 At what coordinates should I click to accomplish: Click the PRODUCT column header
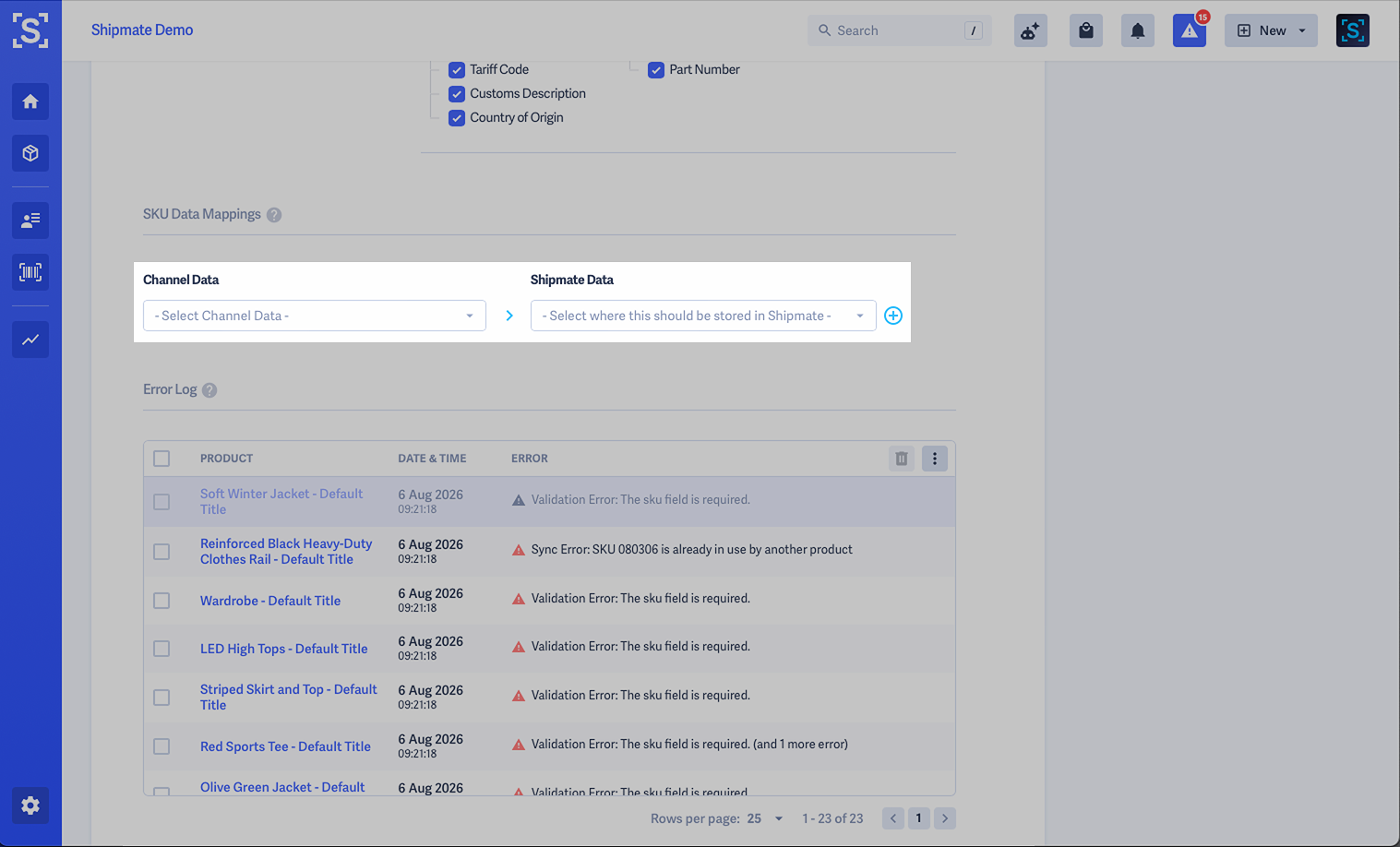click(x=226, y=459)
